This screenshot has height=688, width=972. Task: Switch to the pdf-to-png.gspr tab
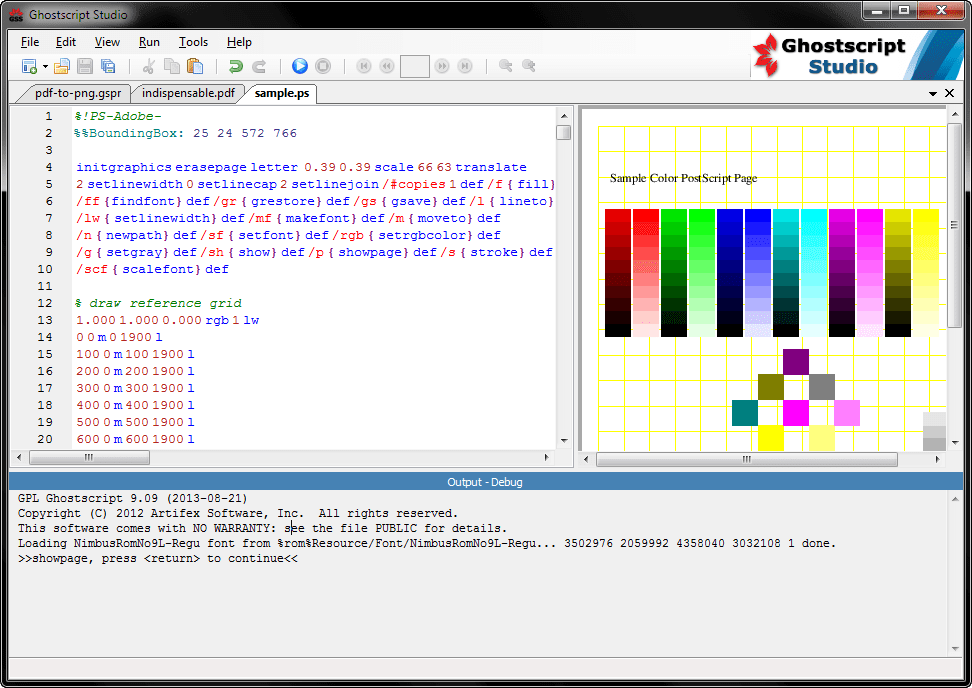78,93
